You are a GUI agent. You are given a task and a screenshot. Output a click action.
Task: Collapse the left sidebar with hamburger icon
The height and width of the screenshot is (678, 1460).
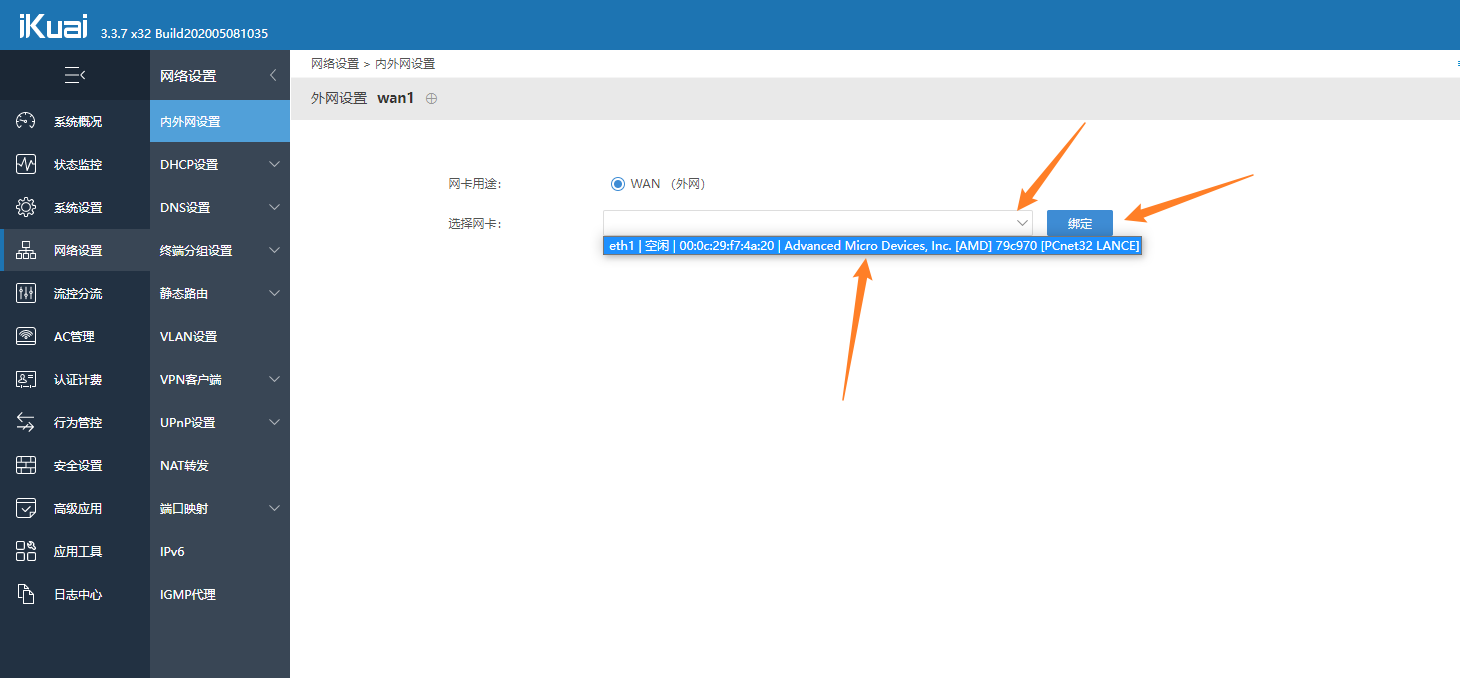(74, 75)
